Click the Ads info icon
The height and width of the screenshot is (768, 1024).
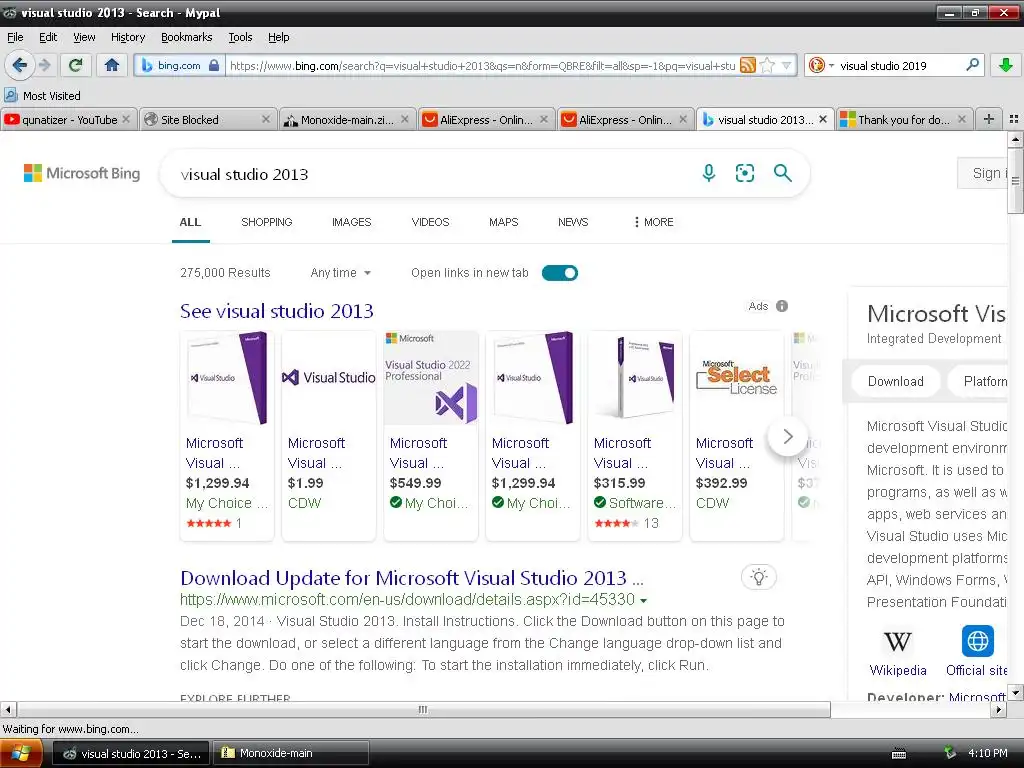782,306
